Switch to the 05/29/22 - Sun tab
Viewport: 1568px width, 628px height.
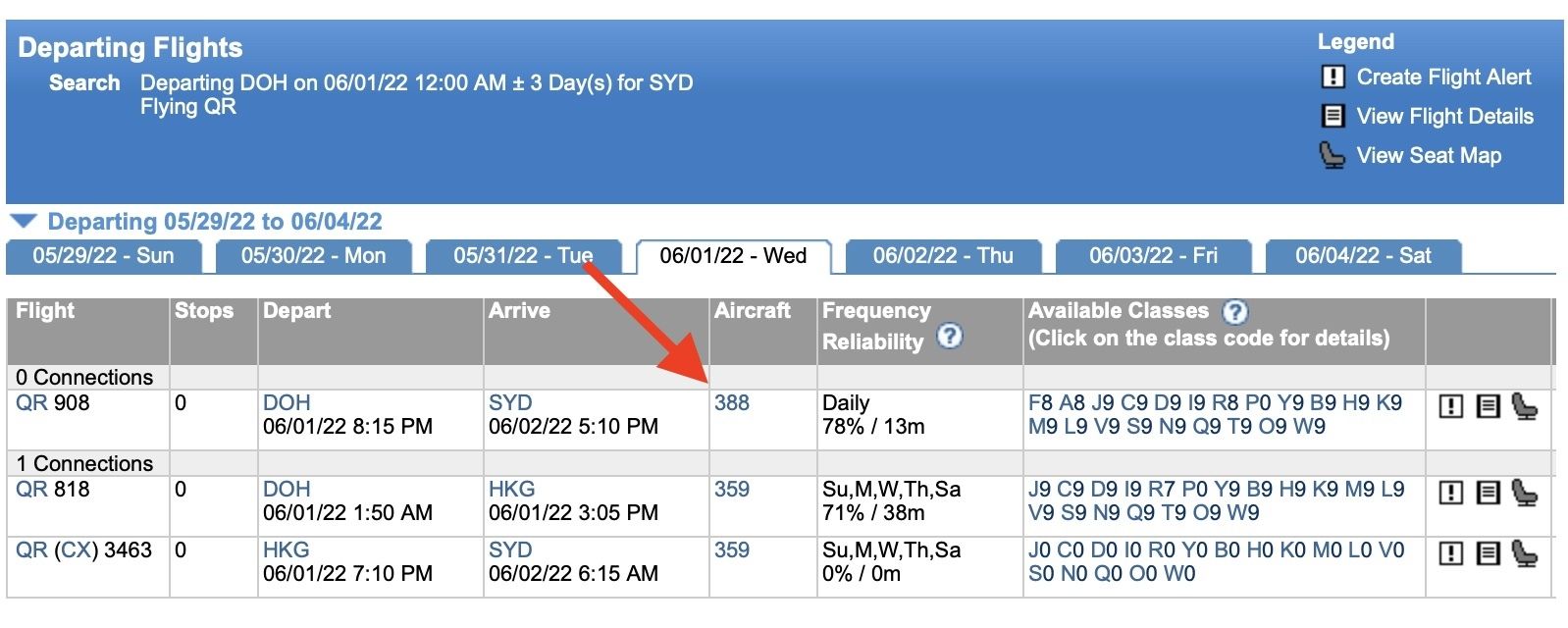pyautogui.click(x=103, y=256)
